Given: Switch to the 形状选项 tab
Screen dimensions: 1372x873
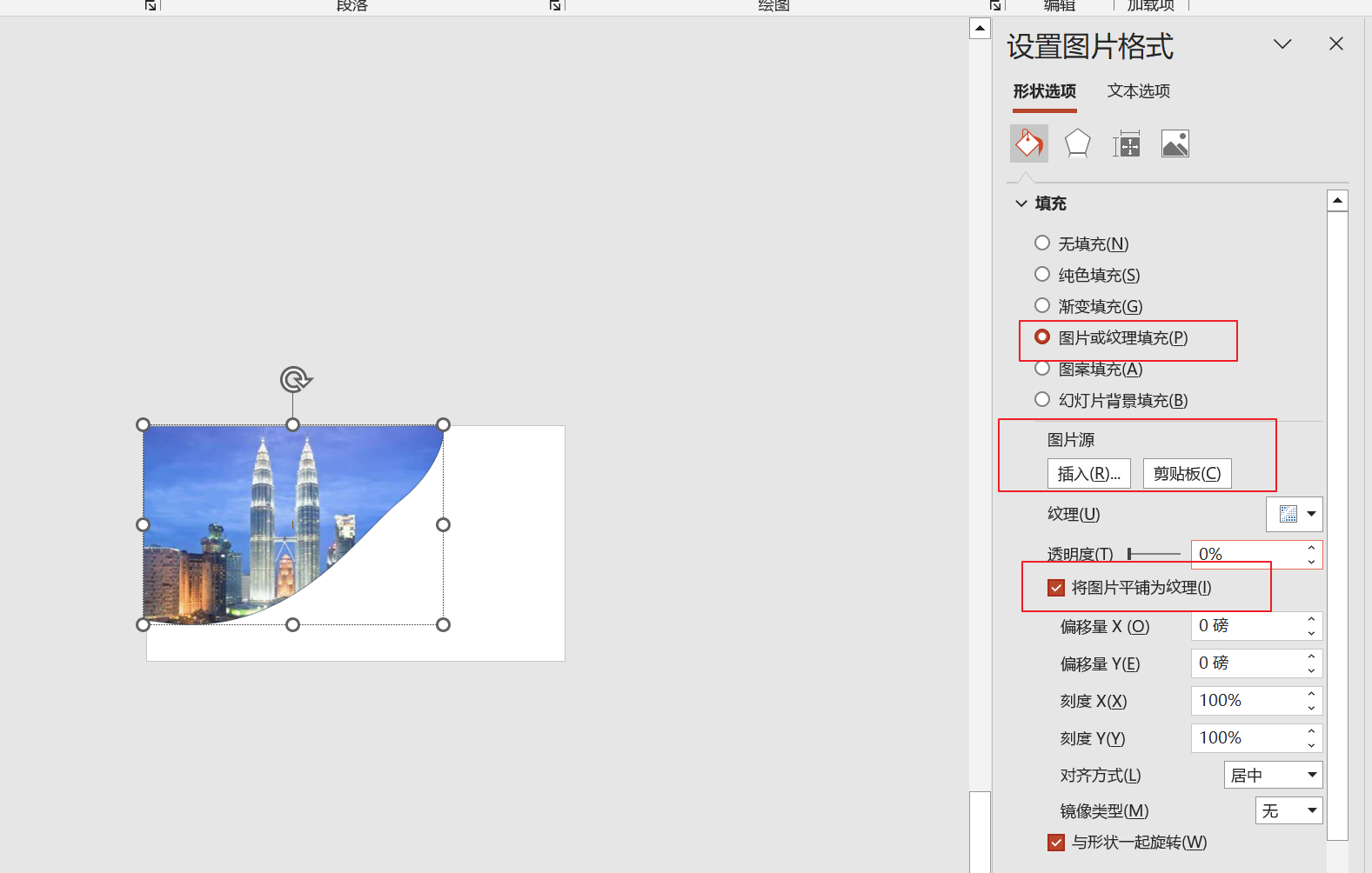Looking at the screenshot, I should pyautogui.click(x=1045, y=91).
